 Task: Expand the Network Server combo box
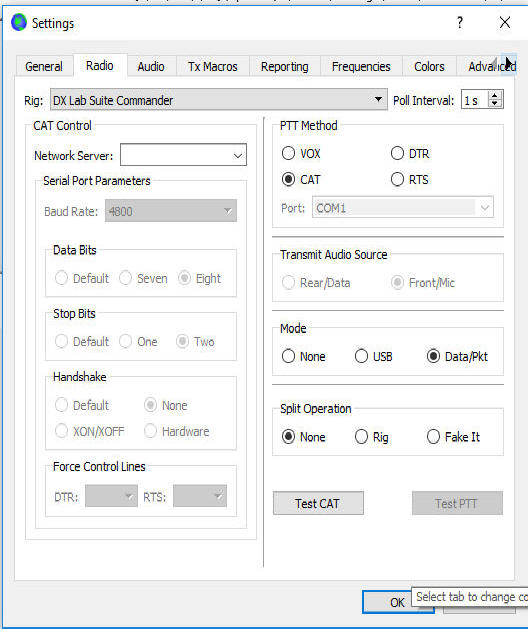click(183, 155)
